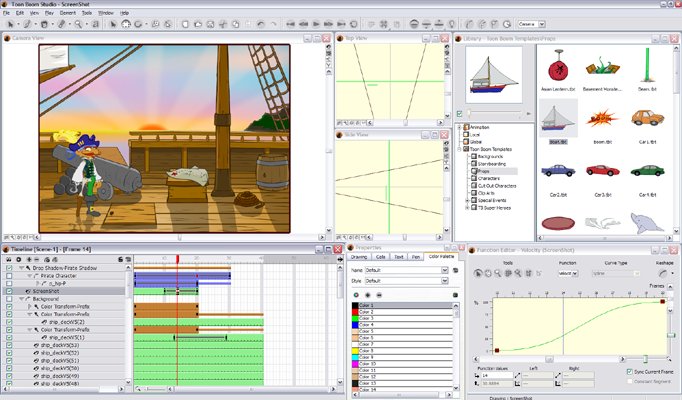Collapse the Pirate Character timeline layer

tap(30, 276)
